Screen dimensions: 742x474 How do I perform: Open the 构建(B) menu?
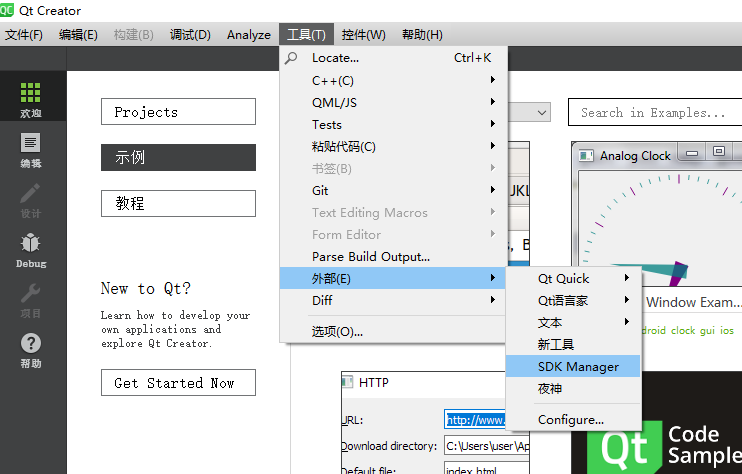tap(133, 35)
